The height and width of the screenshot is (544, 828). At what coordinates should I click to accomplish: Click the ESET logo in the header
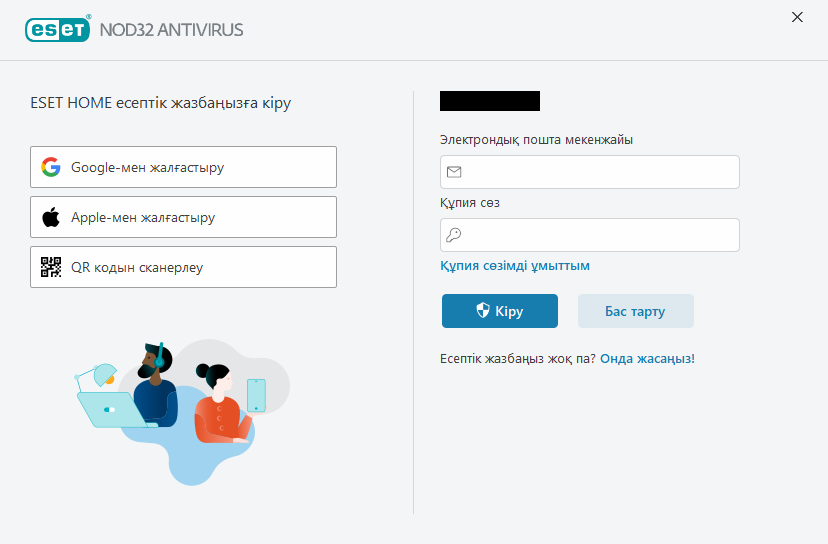(58, 29)
